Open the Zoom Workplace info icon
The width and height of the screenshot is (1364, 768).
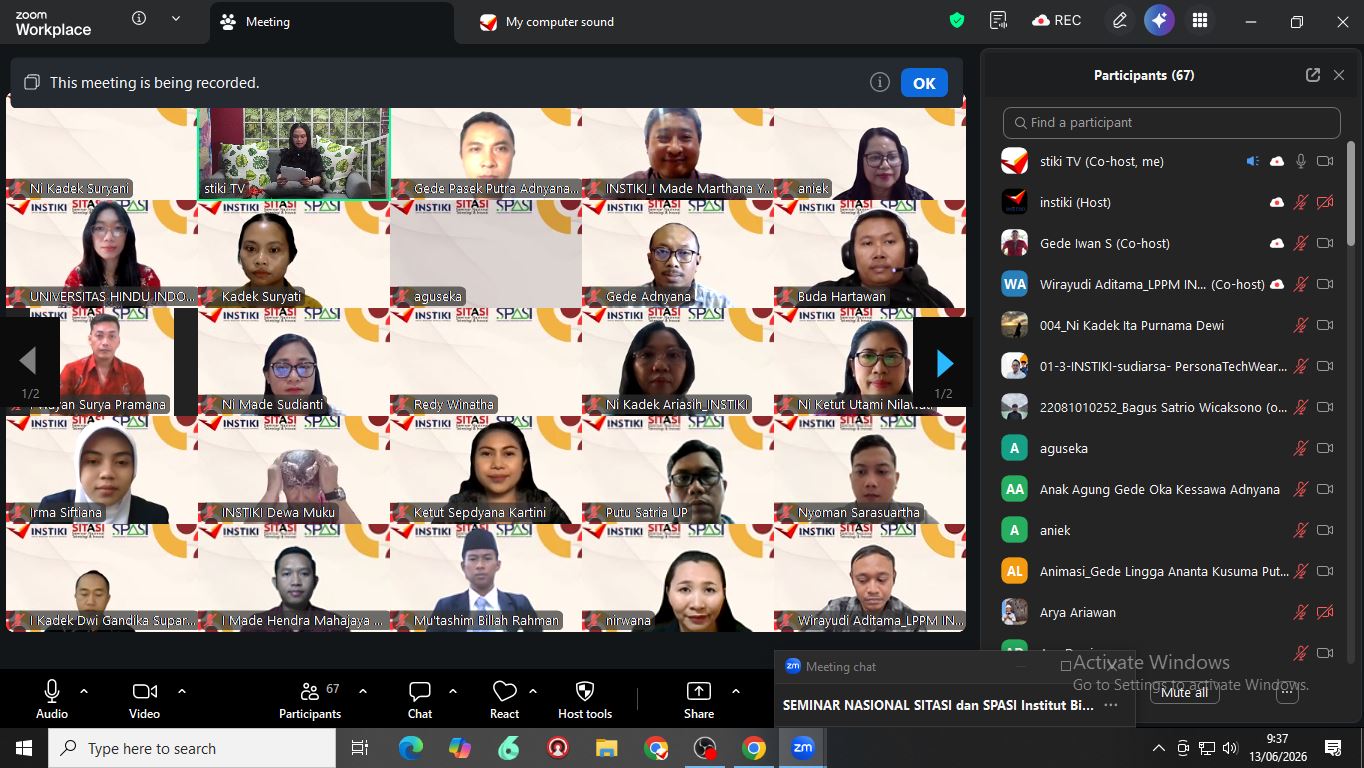[x=139, y=19]
